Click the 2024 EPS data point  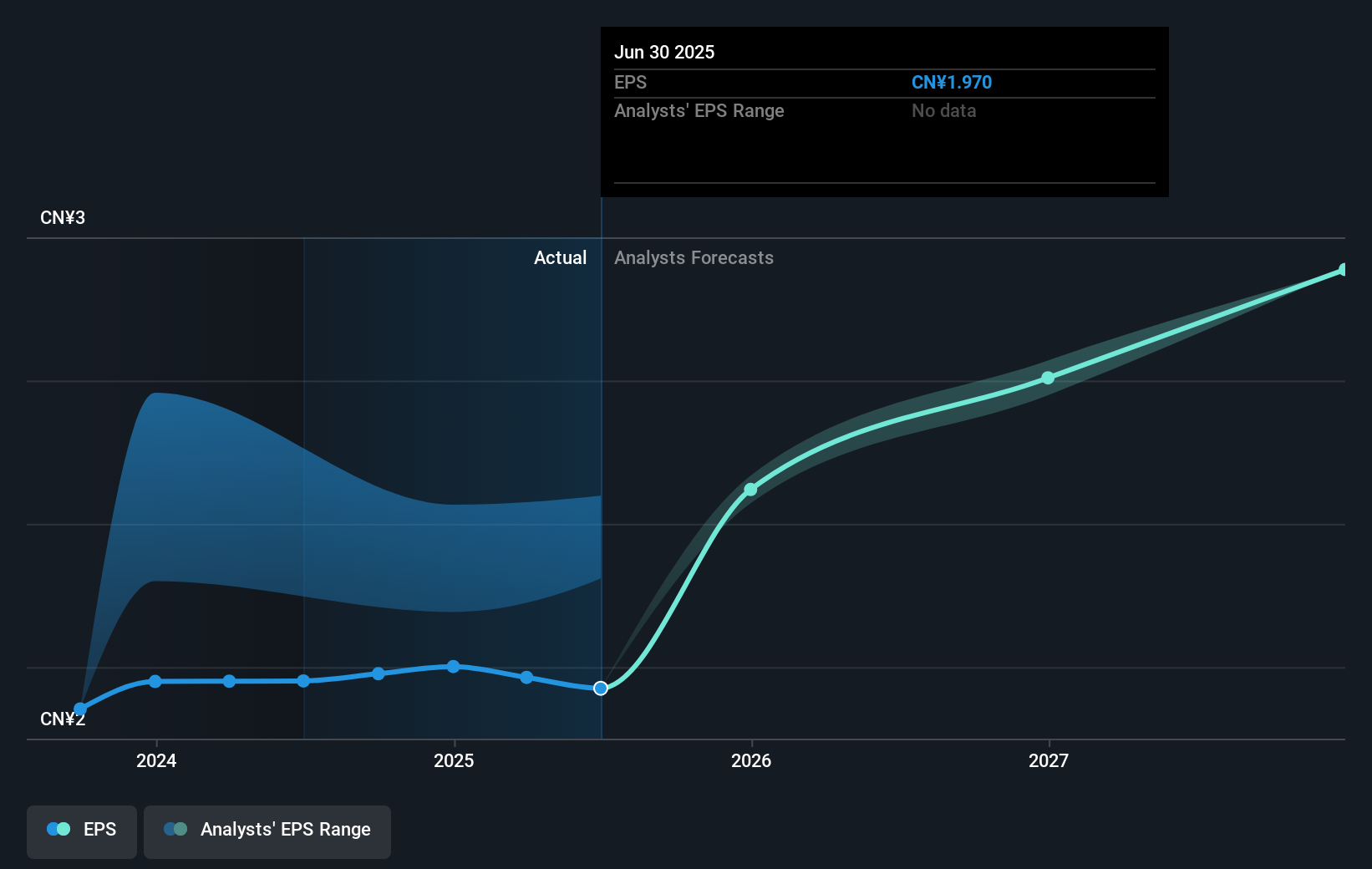tap(155, 682)
